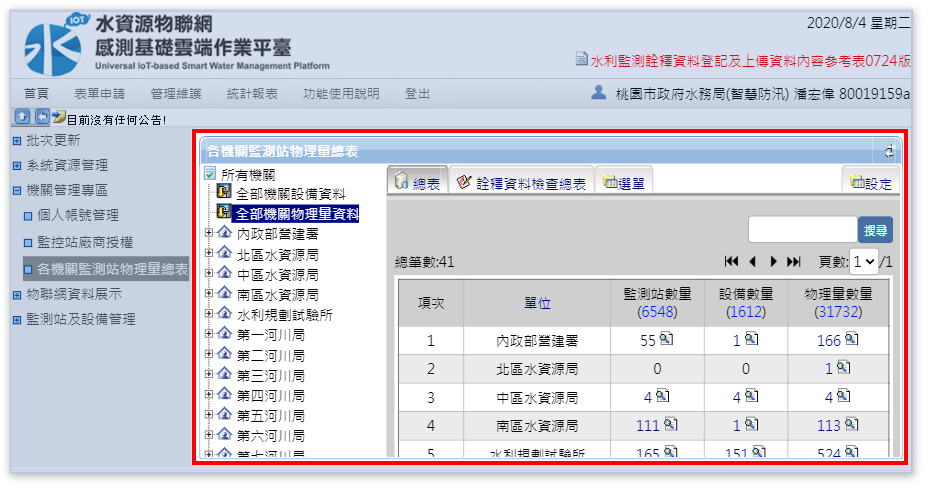This screenshot has height=488, width=929.
Task: Click the user profile icon
Action: click(x=598, y=92)
